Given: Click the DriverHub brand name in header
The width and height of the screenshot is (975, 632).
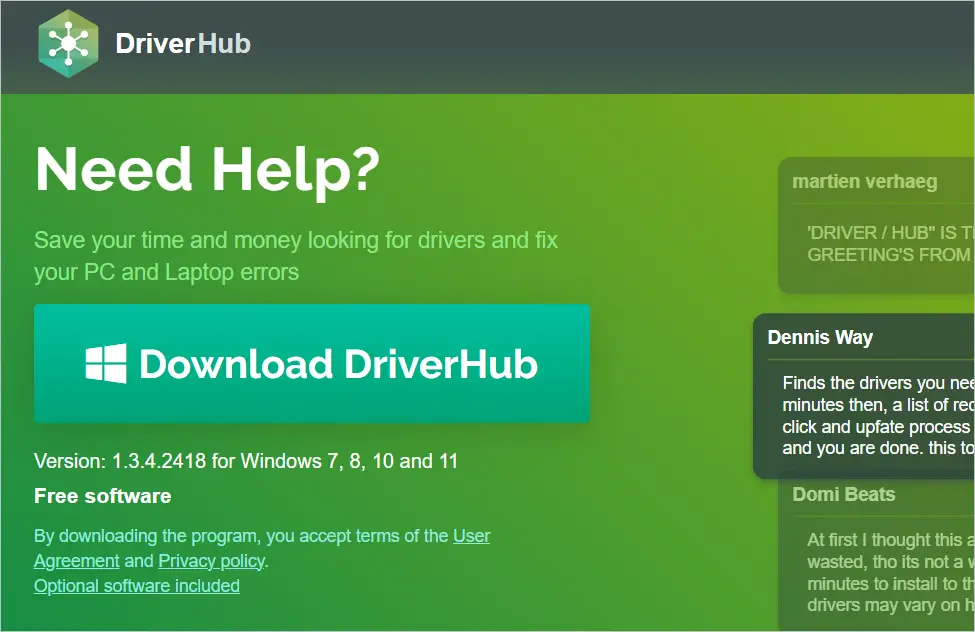Looking at the screenshot, I should [x=183, y=44].
